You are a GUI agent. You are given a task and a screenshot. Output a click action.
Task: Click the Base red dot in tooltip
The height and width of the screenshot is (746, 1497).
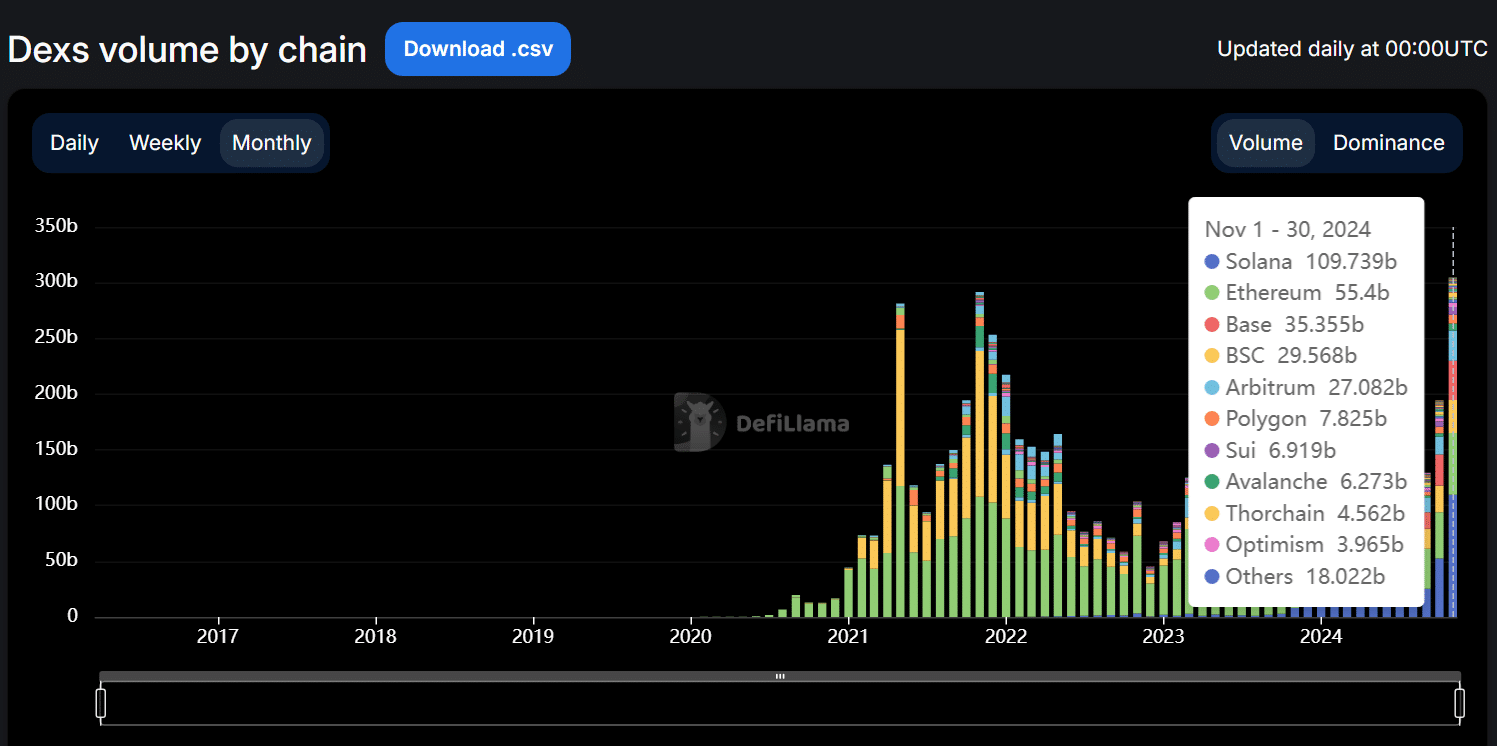coord(1212,325)
